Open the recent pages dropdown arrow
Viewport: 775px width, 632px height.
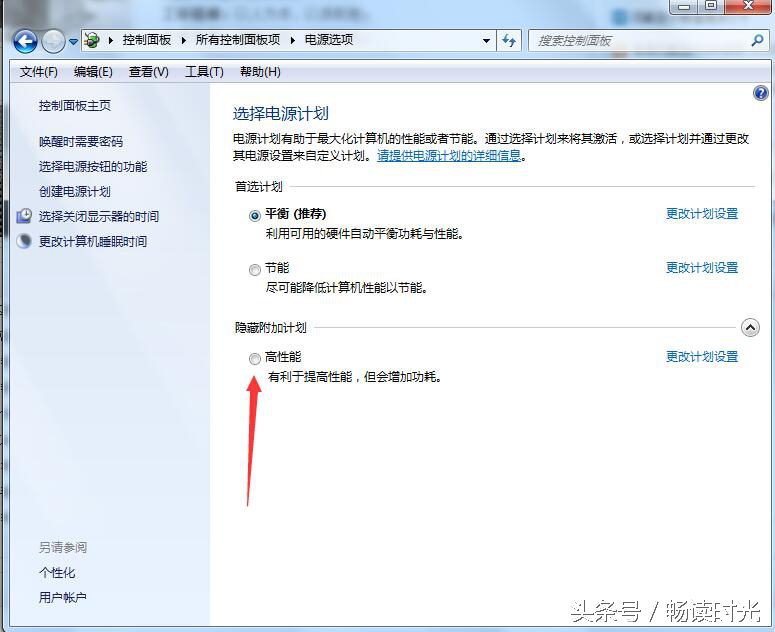pyautogui.click(x=73, y=42)
